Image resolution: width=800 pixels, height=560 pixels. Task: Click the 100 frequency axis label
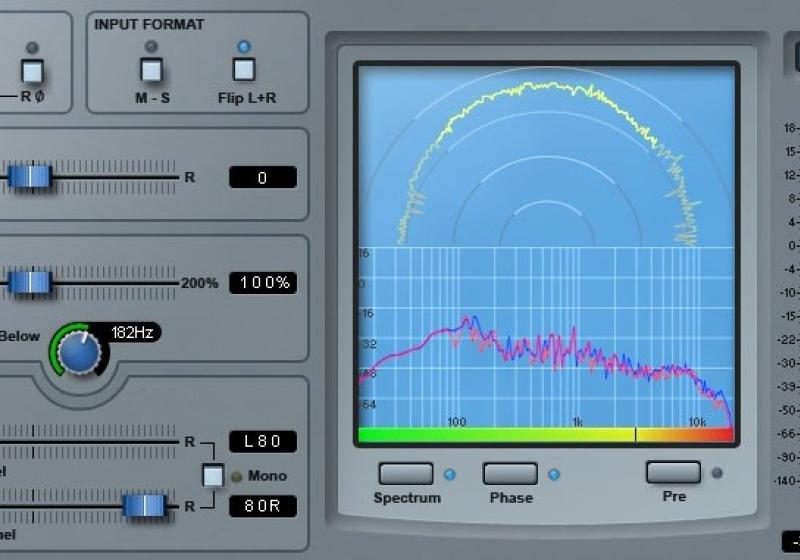pos(457,422)
